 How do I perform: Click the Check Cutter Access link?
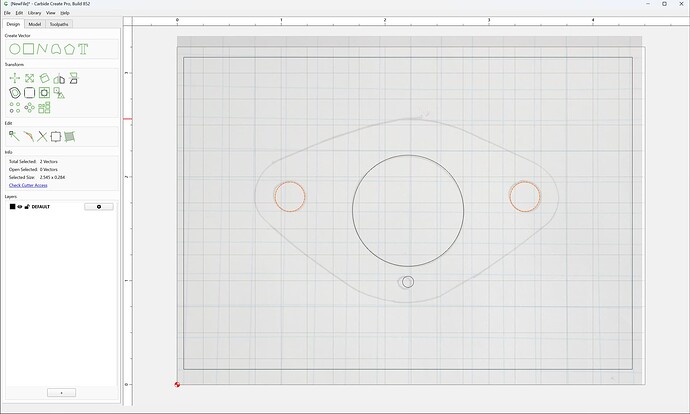point(28,185)
